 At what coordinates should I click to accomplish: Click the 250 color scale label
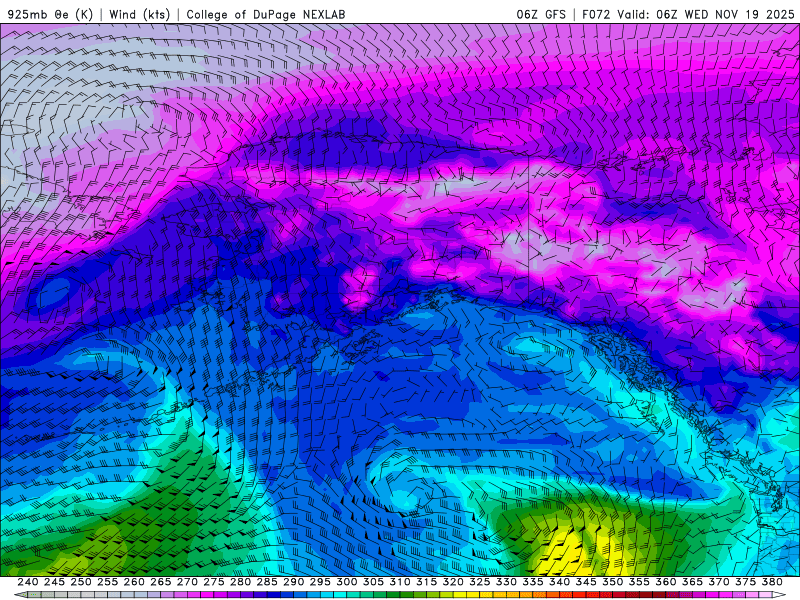point(81,582)
